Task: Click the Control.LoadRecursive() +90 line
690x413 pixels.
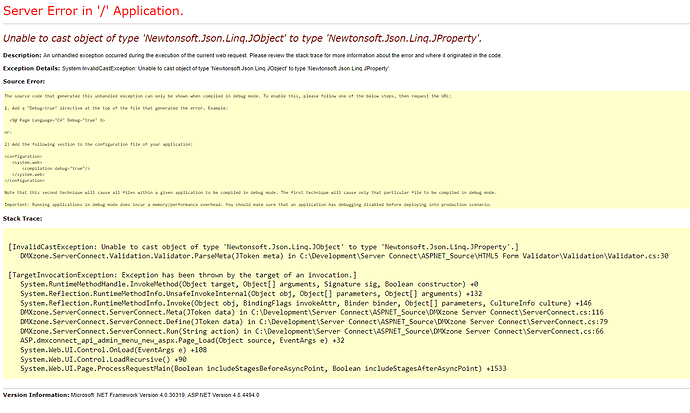Action: pyautogui.click(x=103, y=359)
